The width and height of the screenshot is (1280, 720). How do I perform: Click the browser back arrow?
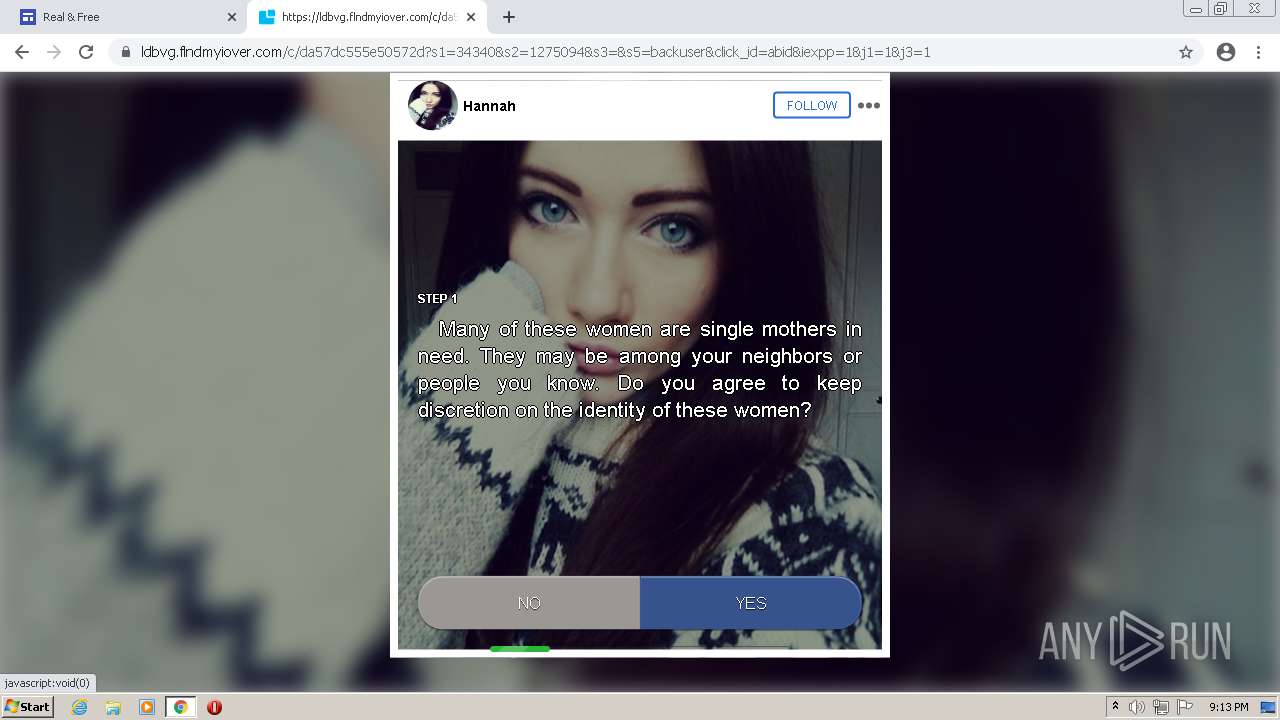click(22, 52)
